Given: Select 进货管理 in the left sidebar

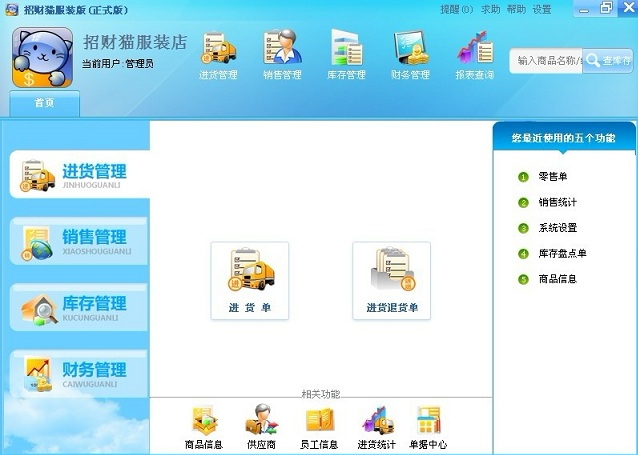Looking at the screenshot, I should click(x=80, y=174).
